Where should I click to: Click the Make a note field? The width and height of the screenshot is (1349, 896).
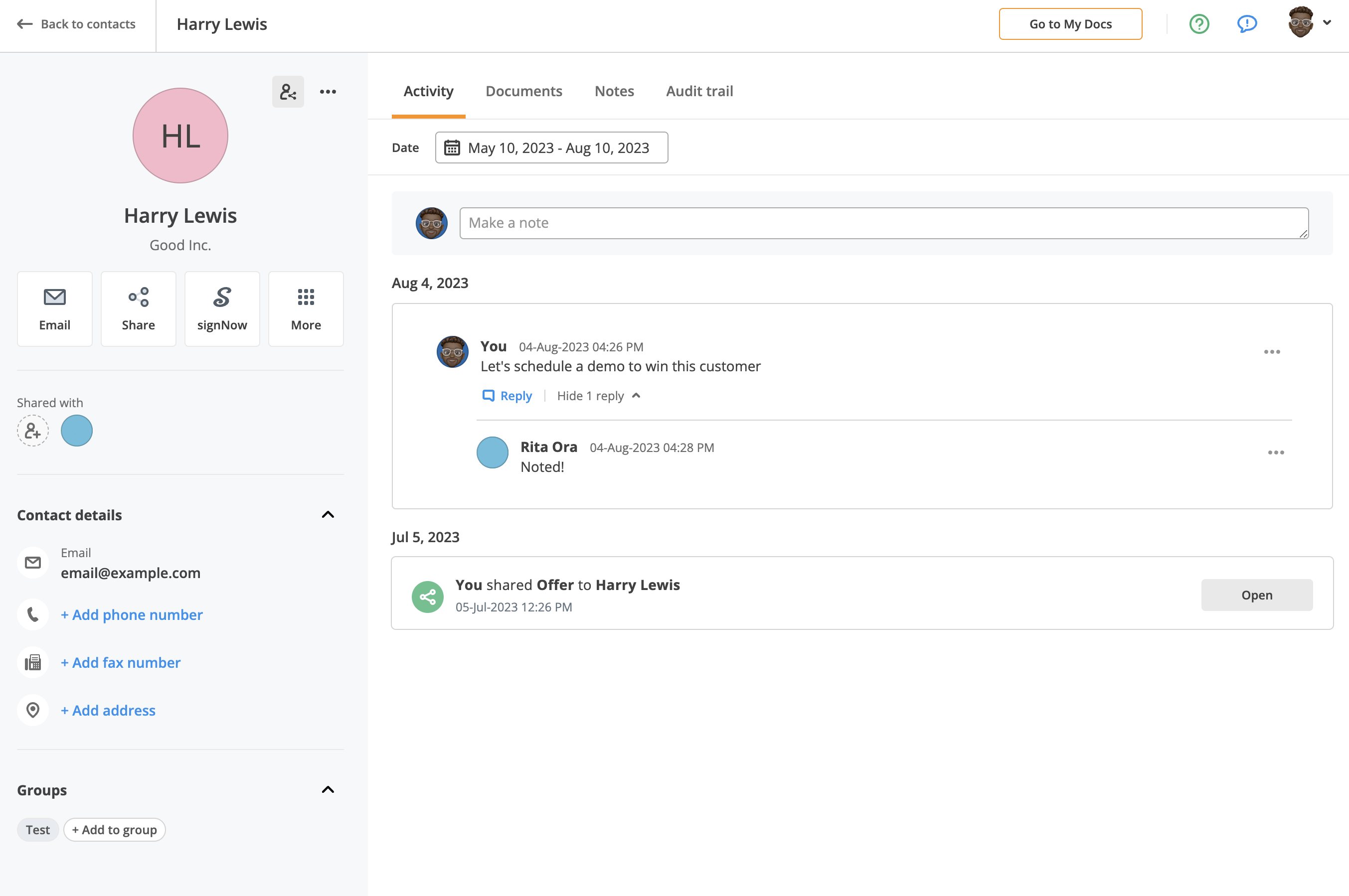click(x=883, y=223)
